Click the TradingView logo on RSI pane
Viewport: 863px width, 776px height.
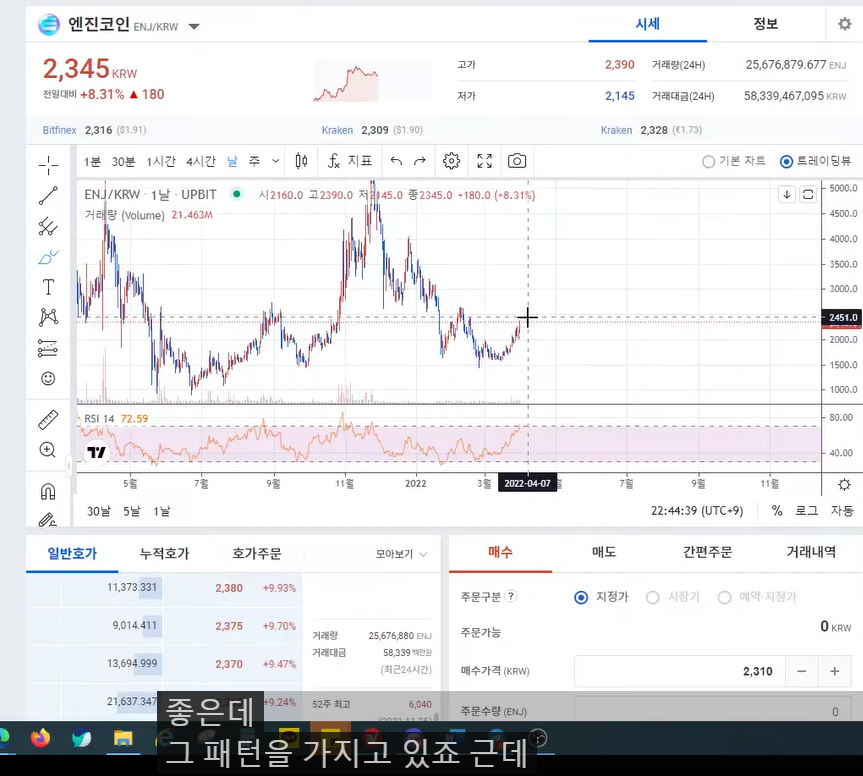click(x=96, y=452)
